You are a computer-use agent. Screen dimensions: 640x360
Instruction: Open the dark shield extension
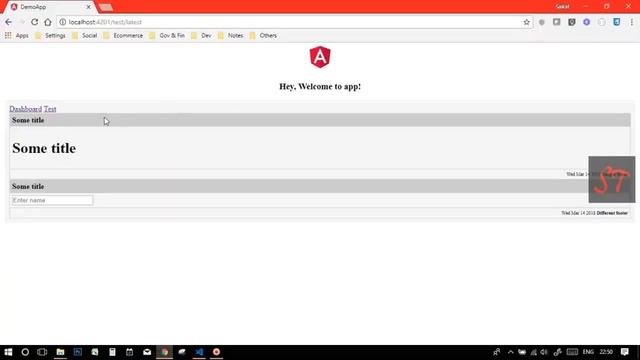[572, 22]
